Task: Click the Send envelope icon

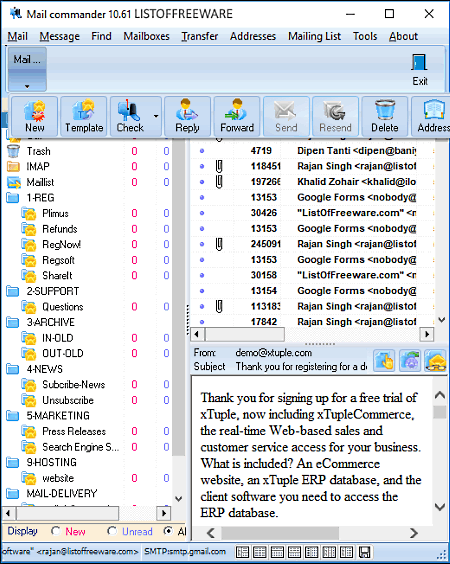Action: point(286,116)
